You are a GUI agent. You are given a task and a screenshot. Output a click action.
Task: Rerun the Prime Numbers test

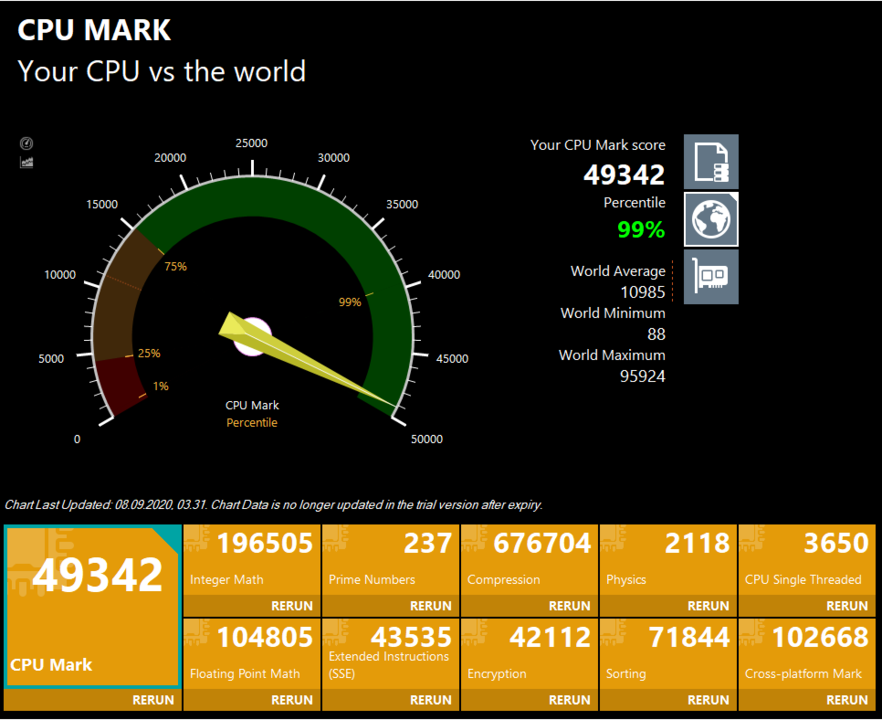coord(431,606)
